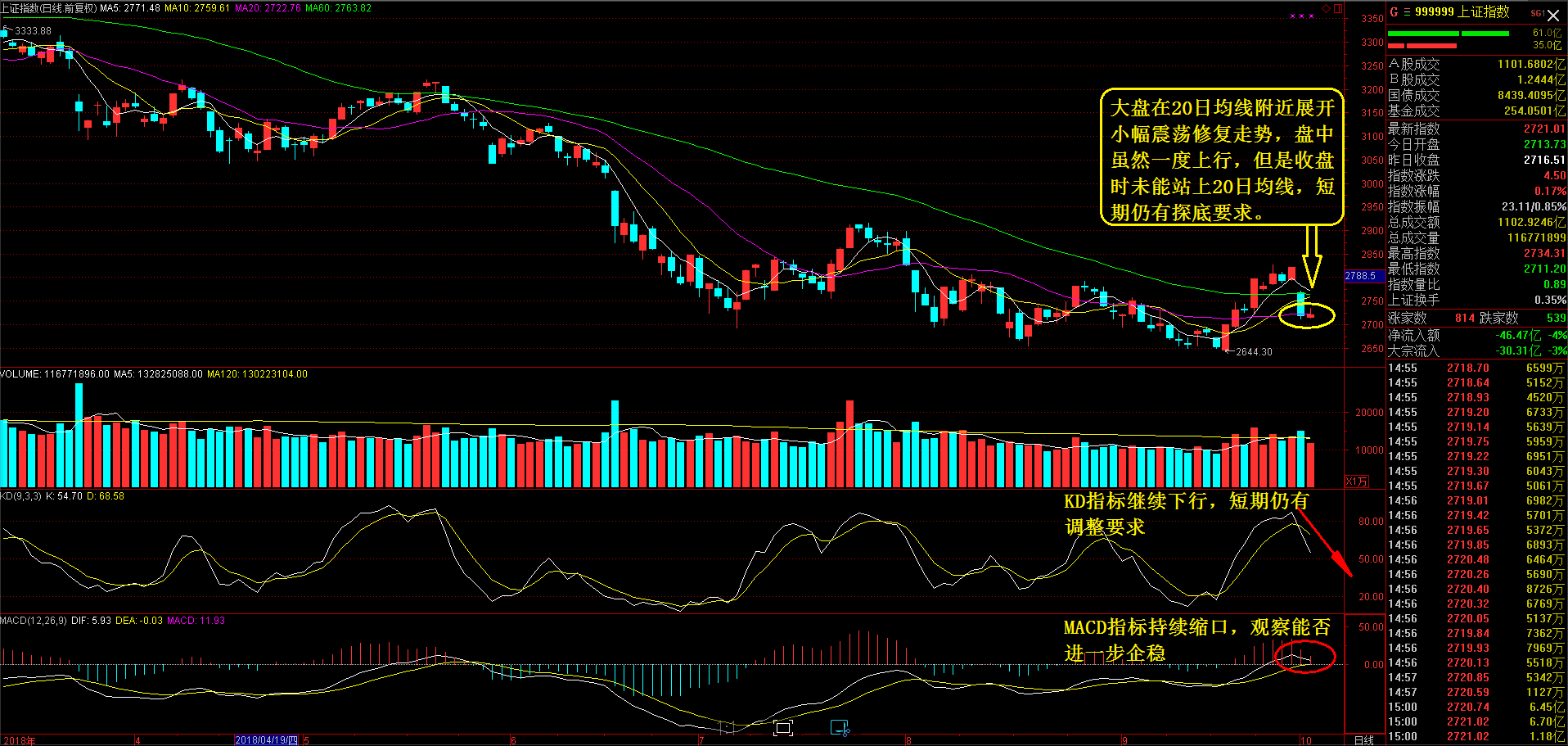Screen dimensions: 1568x746
Task: Click the 最低指数 value 2711.20
Action: 1544,269
